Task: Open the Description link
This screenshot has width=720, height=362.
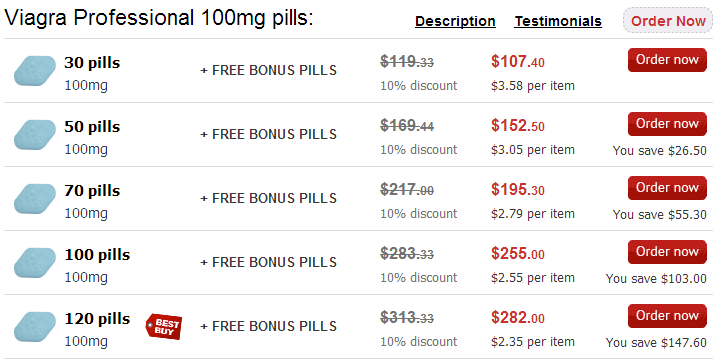Action: [x=455, y=21]
